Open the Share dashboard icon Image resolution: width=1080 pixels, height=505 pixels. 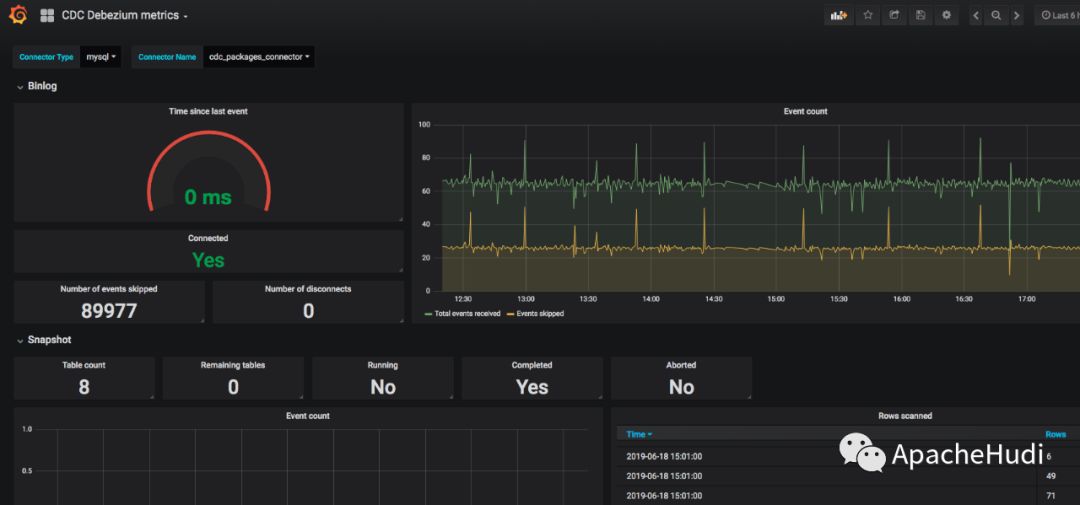tap(894, 15)
